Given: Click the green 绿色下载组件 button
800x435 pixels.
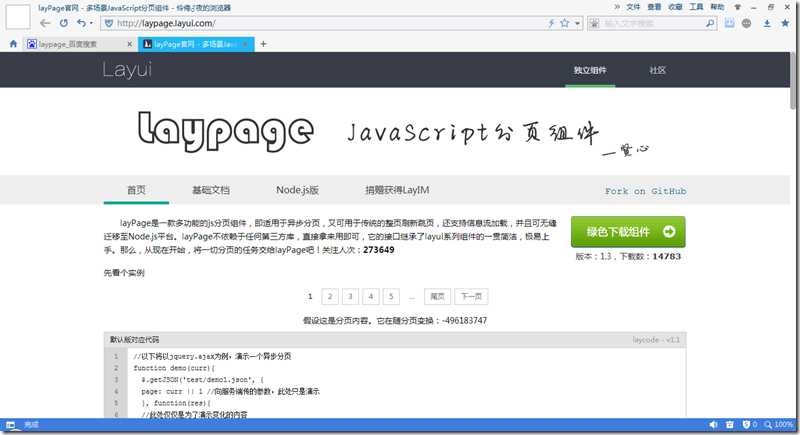Looking at the screenshot, I should [x=628, y=232].
